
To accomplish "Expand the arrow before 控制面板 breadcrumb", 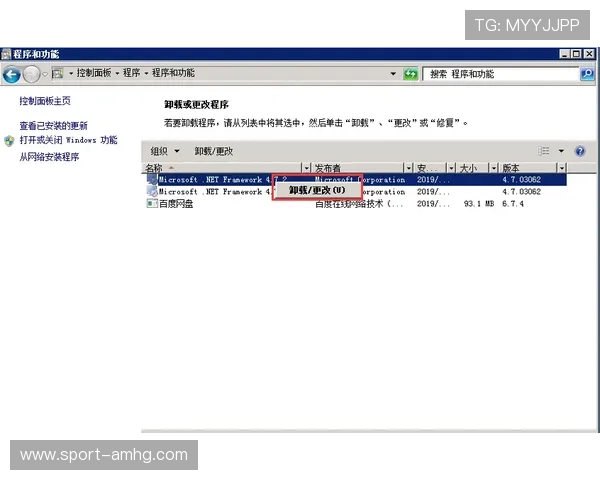I will coord(71,73).
